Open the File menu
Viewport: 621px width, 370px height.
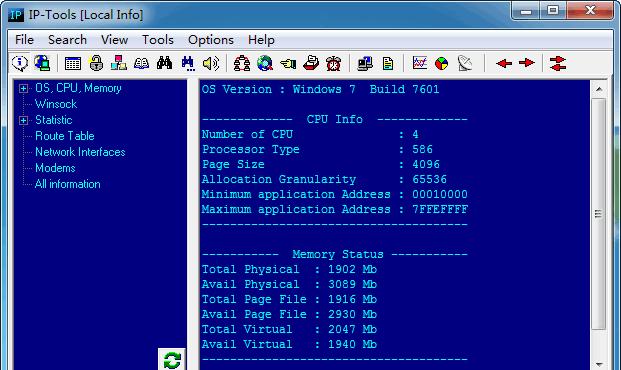tap(24, 40)
